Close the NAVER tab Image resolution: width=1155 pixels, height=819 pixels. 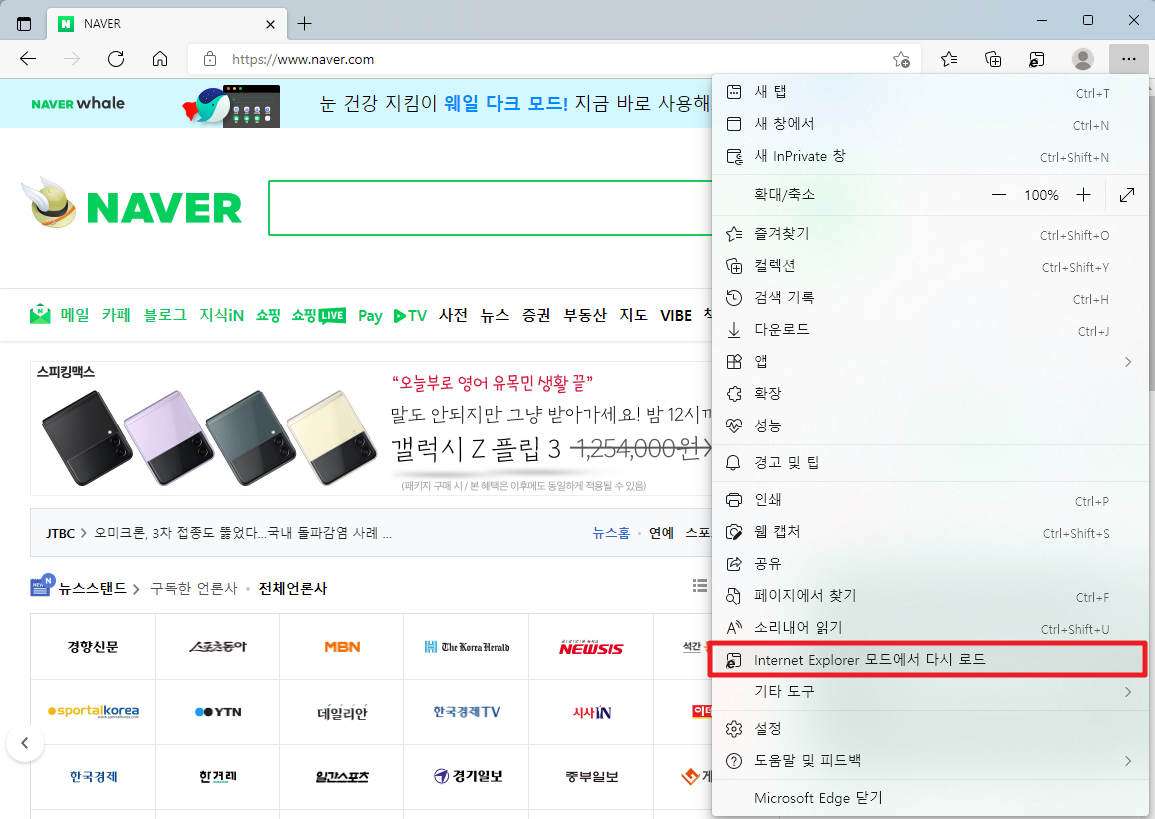point(270,24)
